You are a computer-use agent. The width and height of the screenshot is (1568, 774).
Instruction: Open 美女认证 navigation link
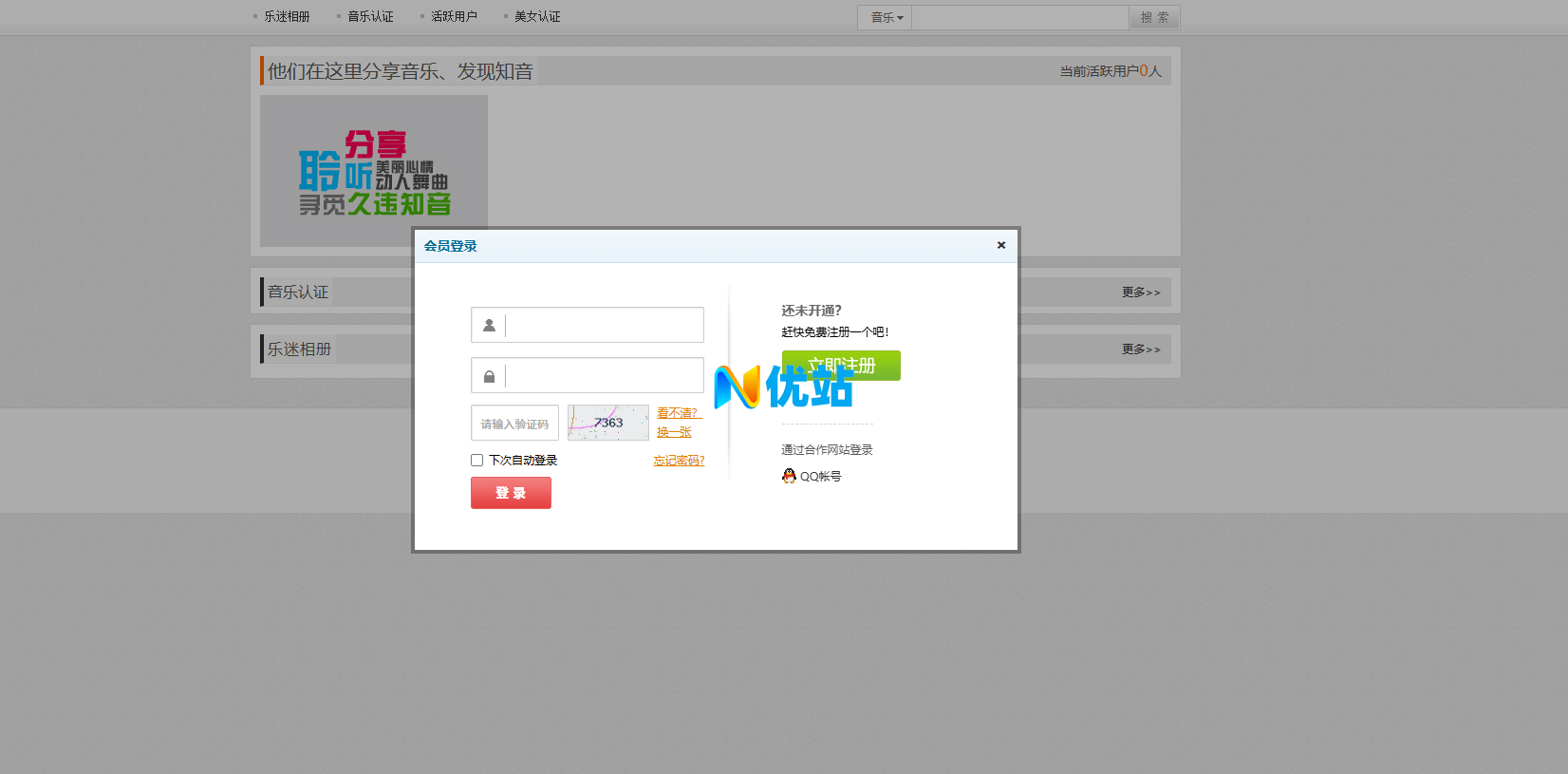[x=537, y=17]
